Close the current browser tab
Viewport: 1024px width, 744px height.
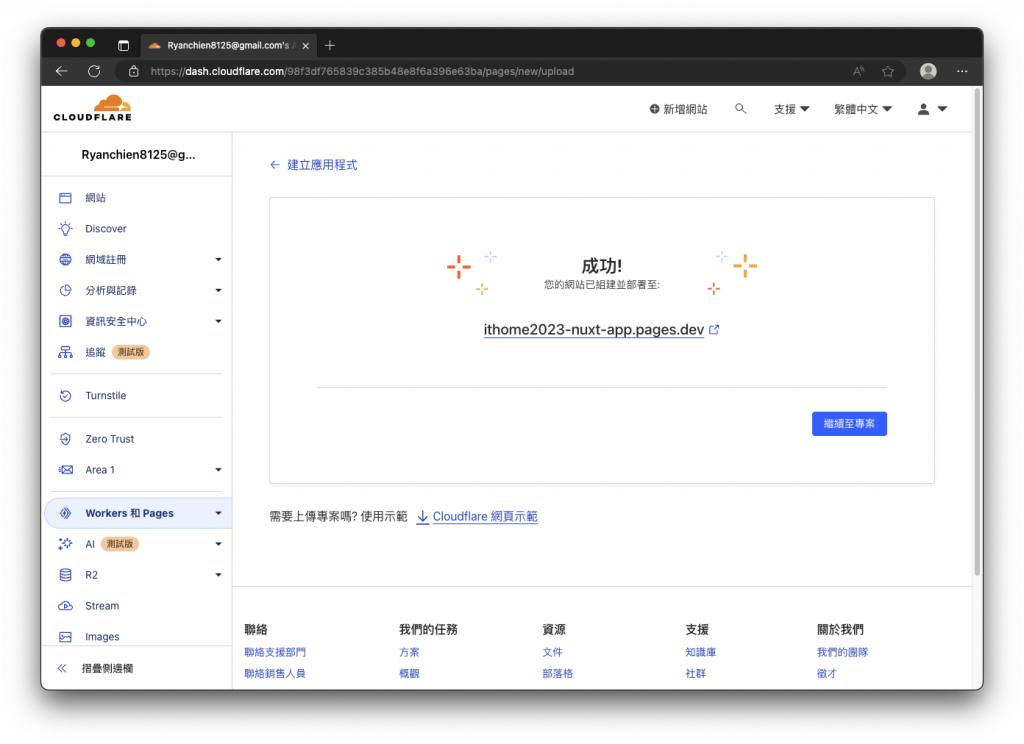tap(306, 46)
